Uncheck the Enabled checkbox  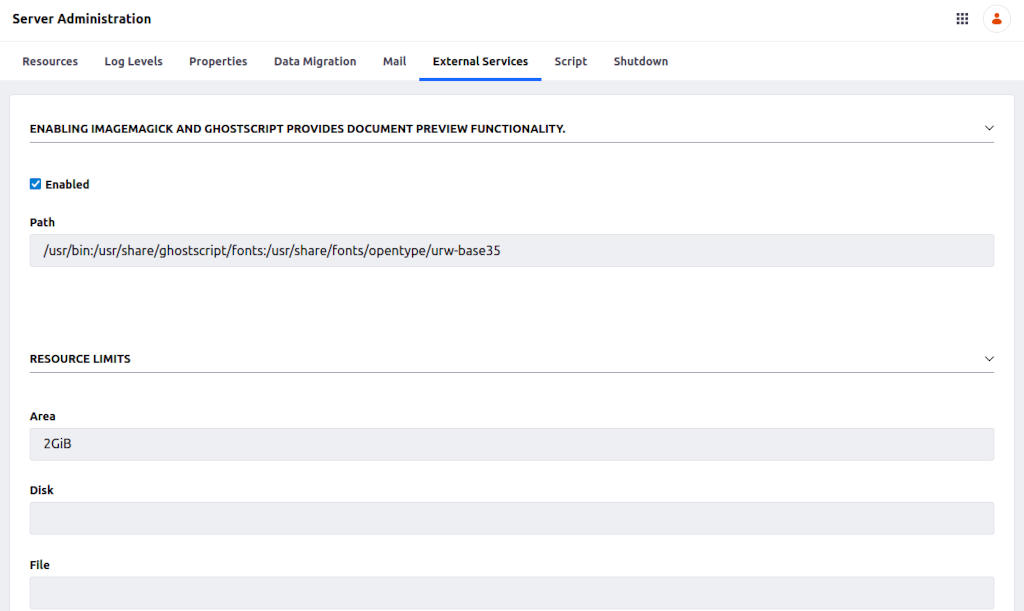click(36, 184)
